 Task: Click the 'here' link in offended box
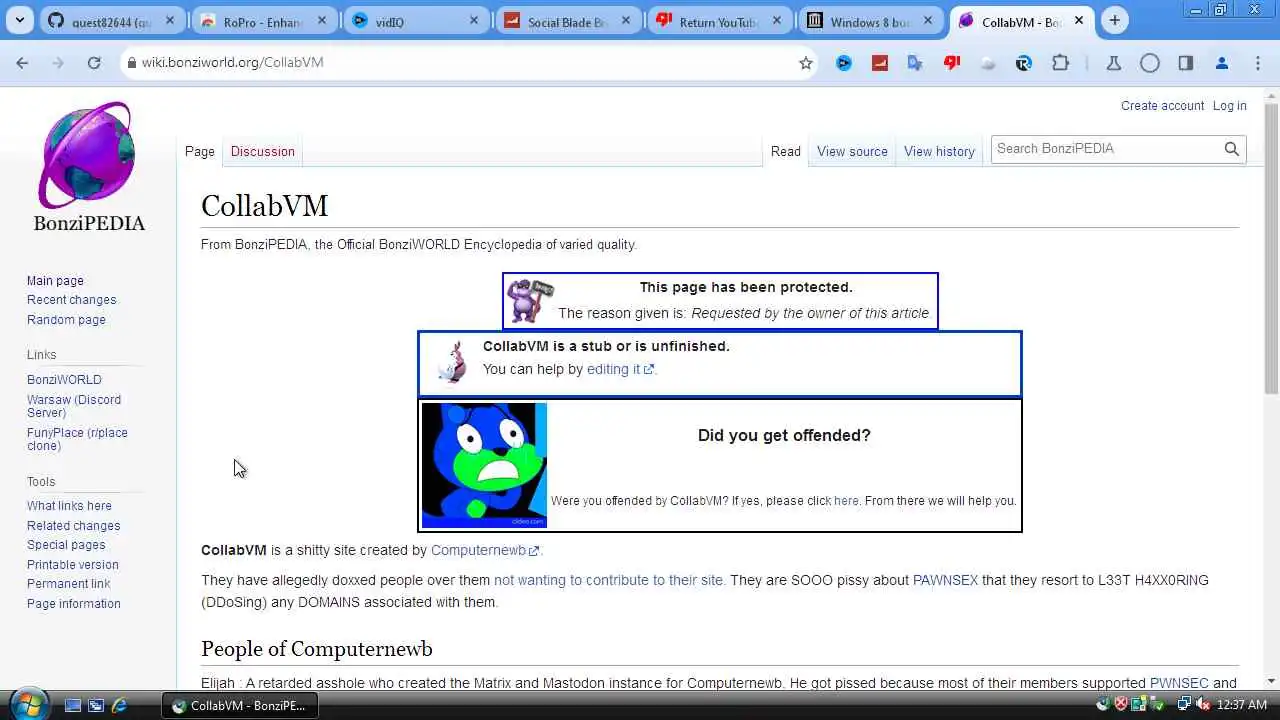pyautogui.click(x=846, y=501)
